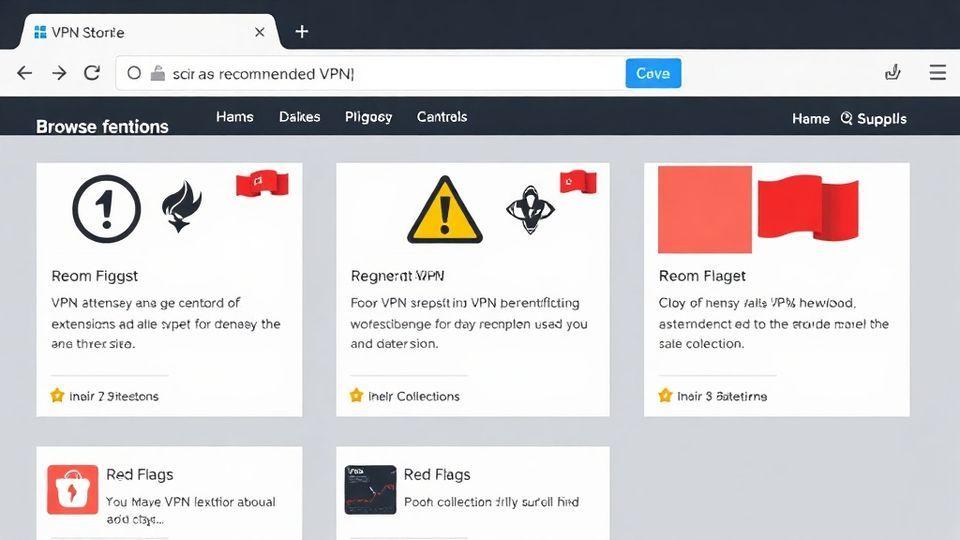
Task: Go to the Pligosy menu item
Action: click(368, 117)
